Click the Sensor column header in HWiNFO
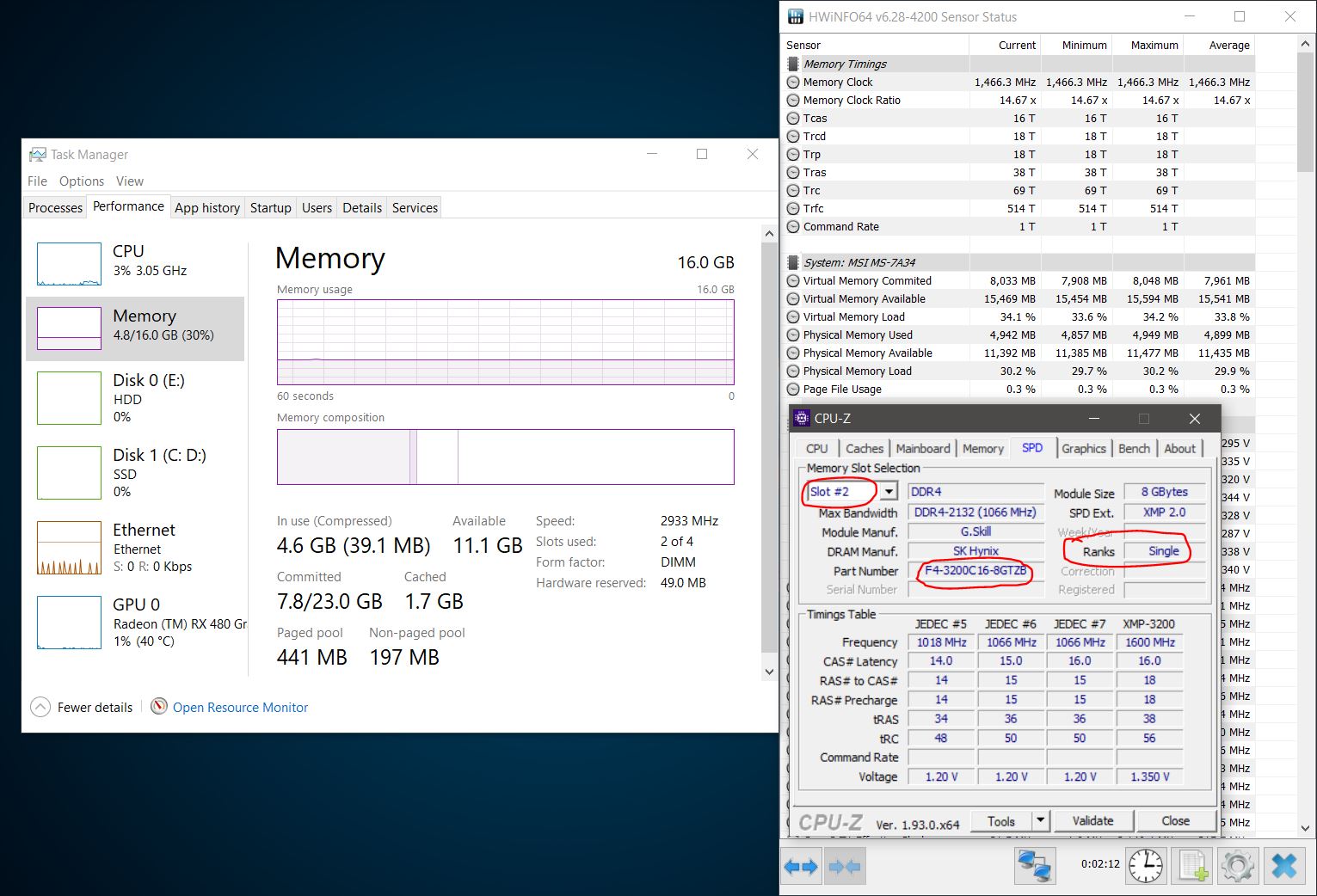Image resolution: width=1317 pixels, height=896 pixels. 875,45
